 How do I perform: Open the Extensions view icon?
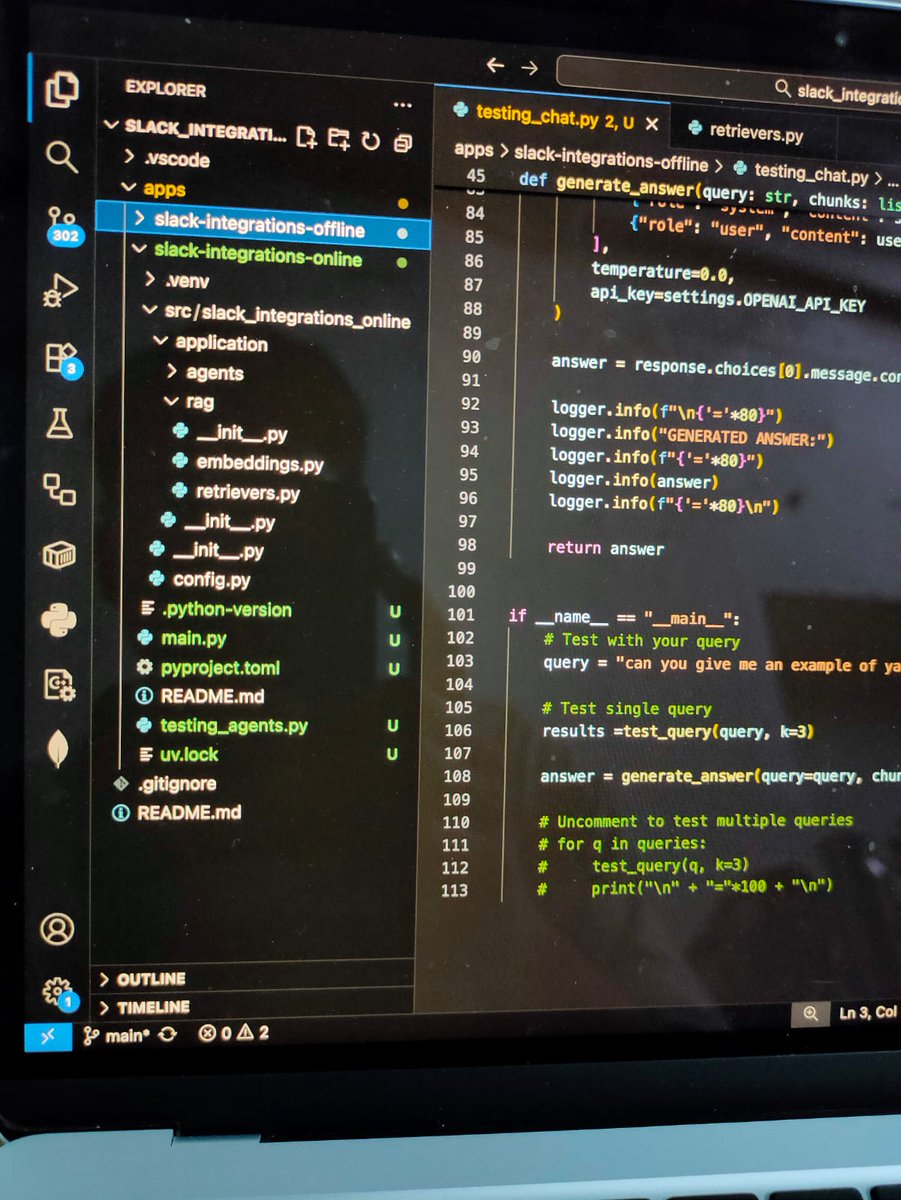point(62,359)
